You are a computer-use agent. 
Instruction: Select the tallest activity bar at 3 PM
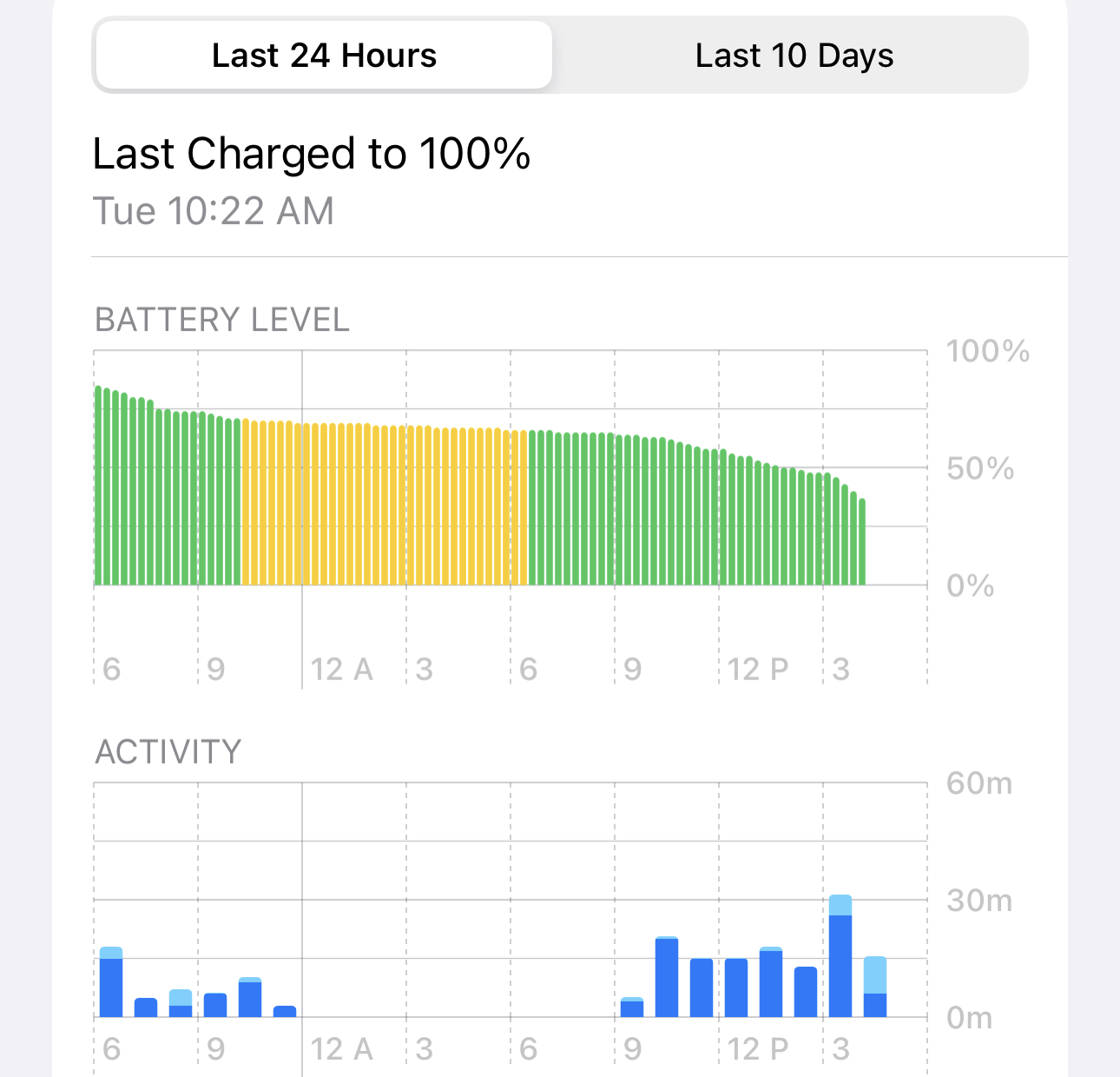pos(840,955)
